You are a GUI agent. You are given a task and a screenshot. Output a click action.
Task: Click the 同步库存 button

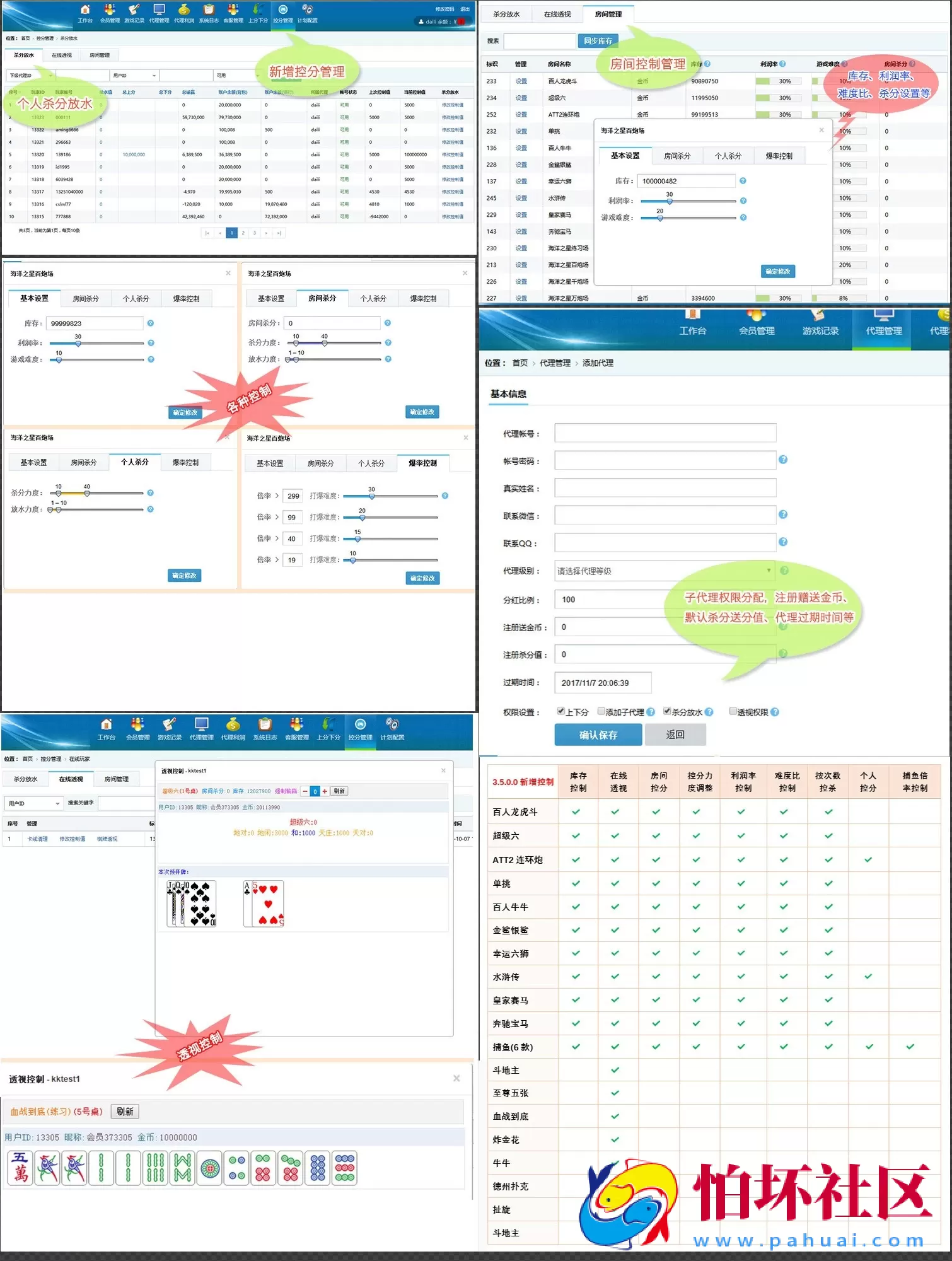598,41
